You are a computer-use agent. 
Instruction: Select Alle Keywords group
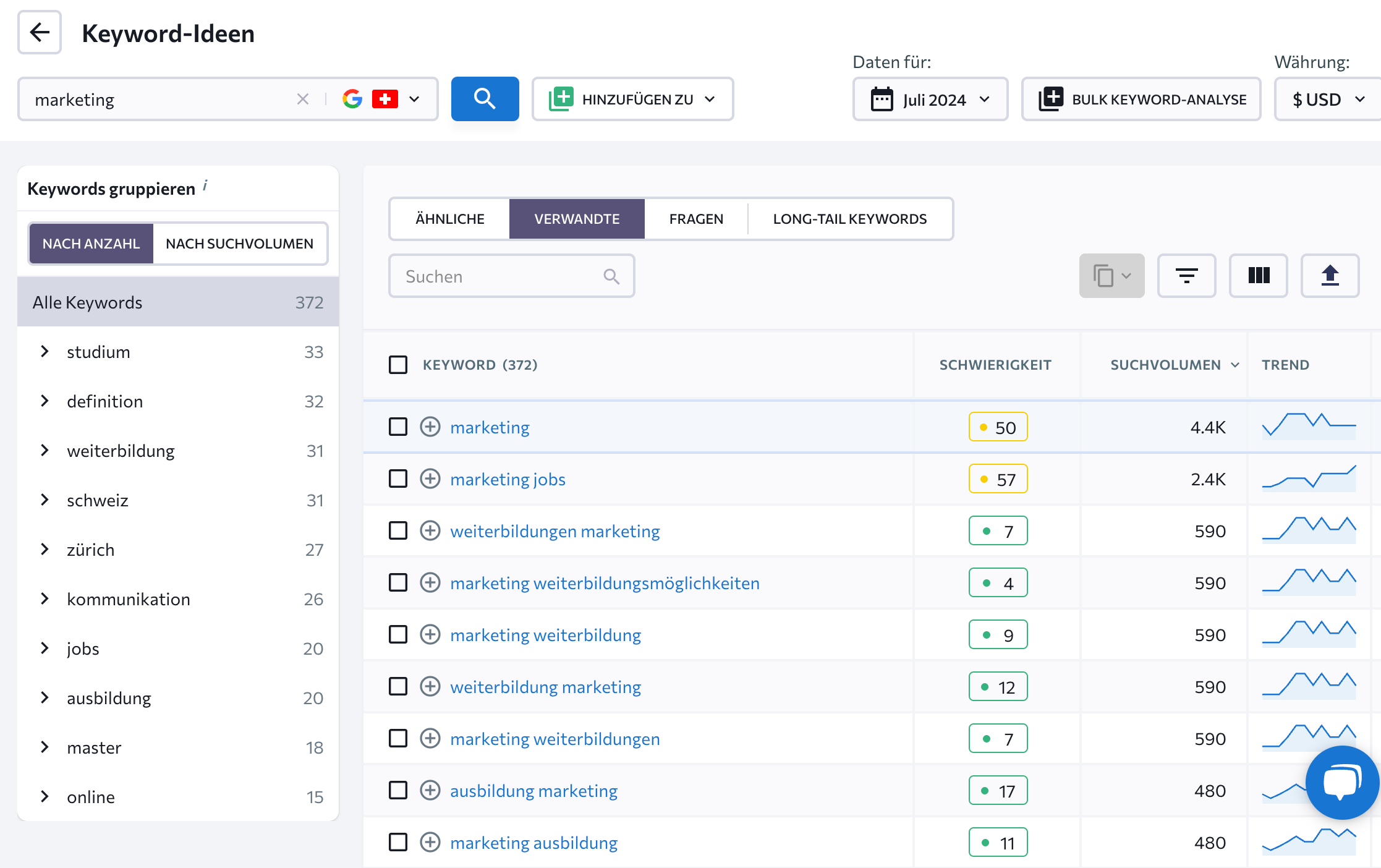pos(178,302)
